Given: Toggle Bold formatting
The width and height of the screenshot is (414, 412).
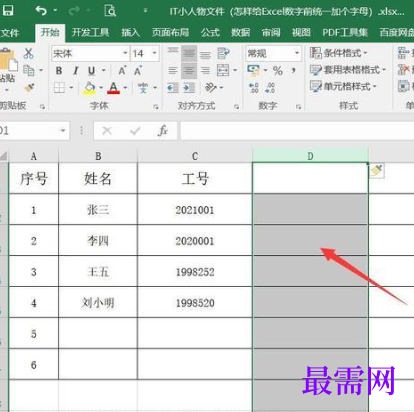Looking at the screenshot, I should 59,71.
